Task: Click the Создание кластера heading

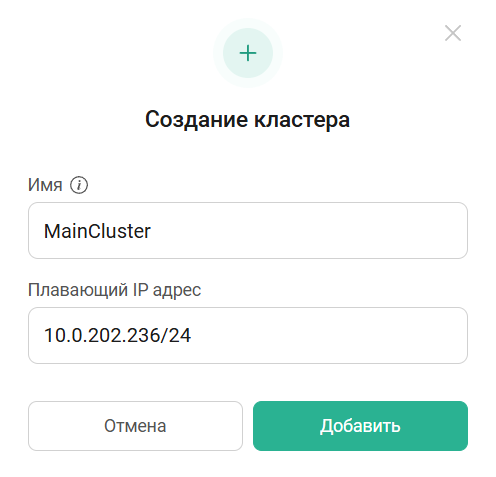Action: 247,119
